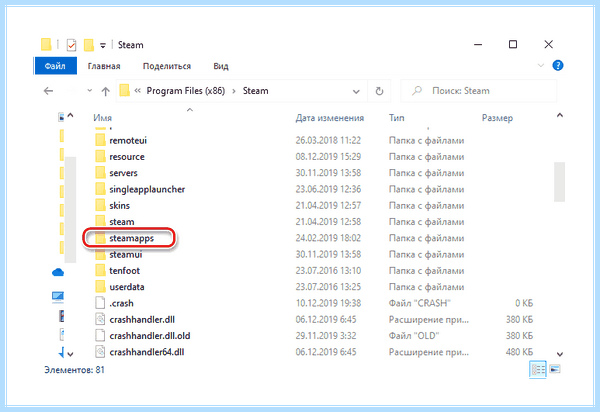This screenshot has height=412, width=600.
Task: Select the crashhandler64.dll file icon
Action: click(100, 352)
